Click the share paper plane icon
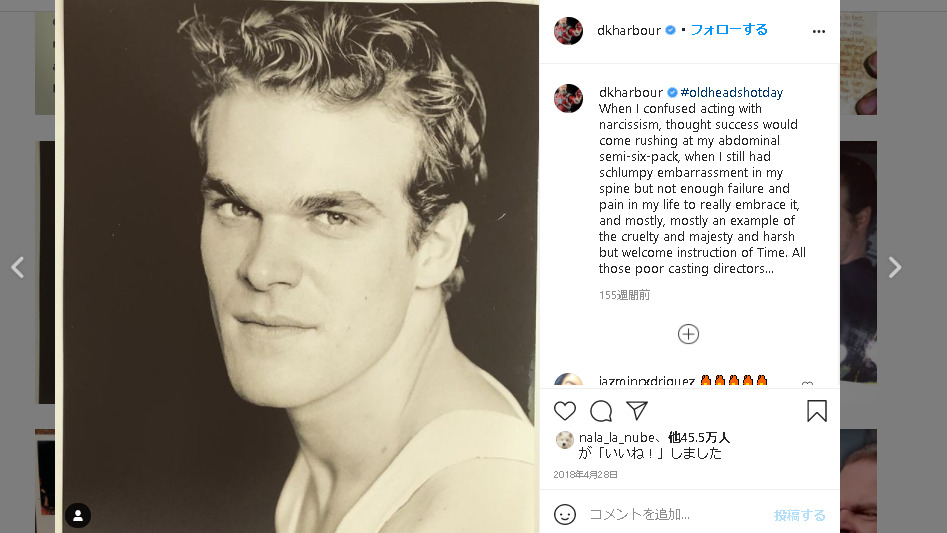The width and height of the screenshot is (947, 533). tap(637, 411)
